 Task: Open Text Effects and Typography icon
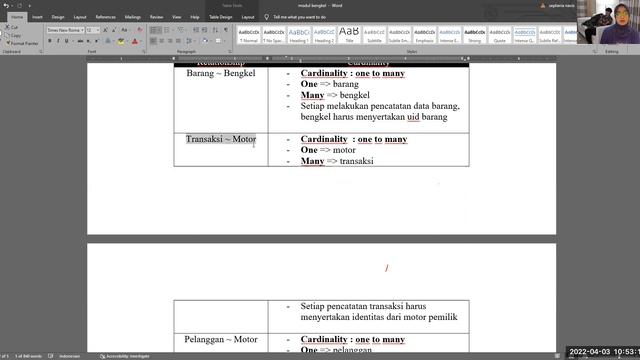(108, 41)
